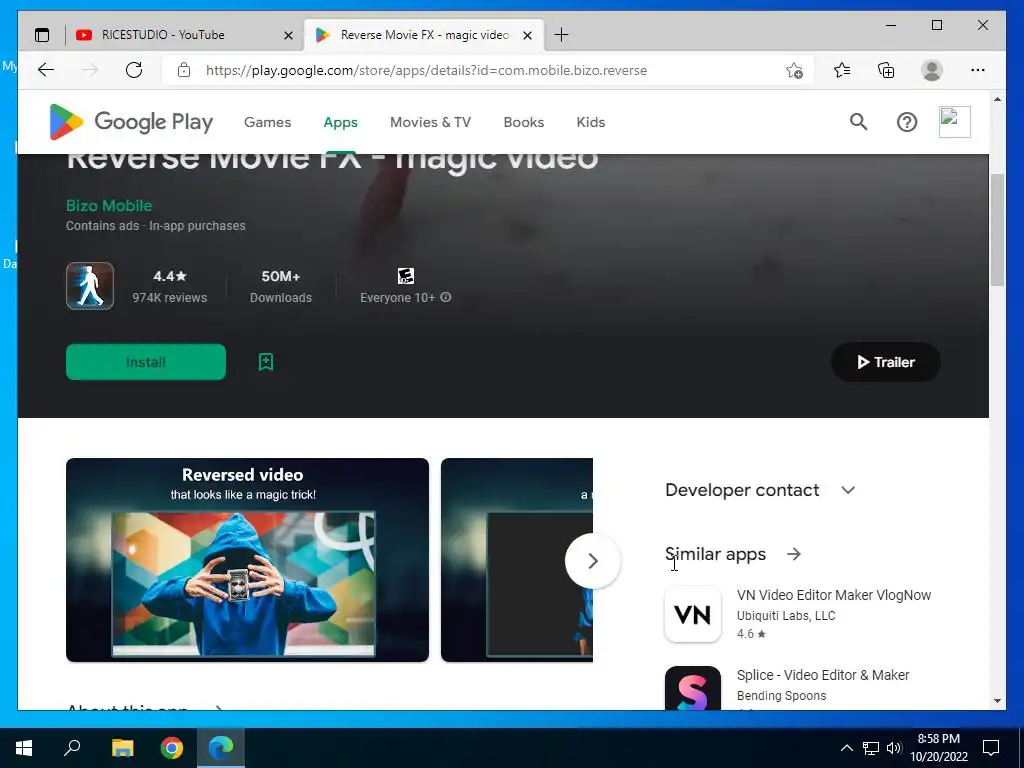Click the Contains ads · In-app purchases text

(x=155, y=225)
